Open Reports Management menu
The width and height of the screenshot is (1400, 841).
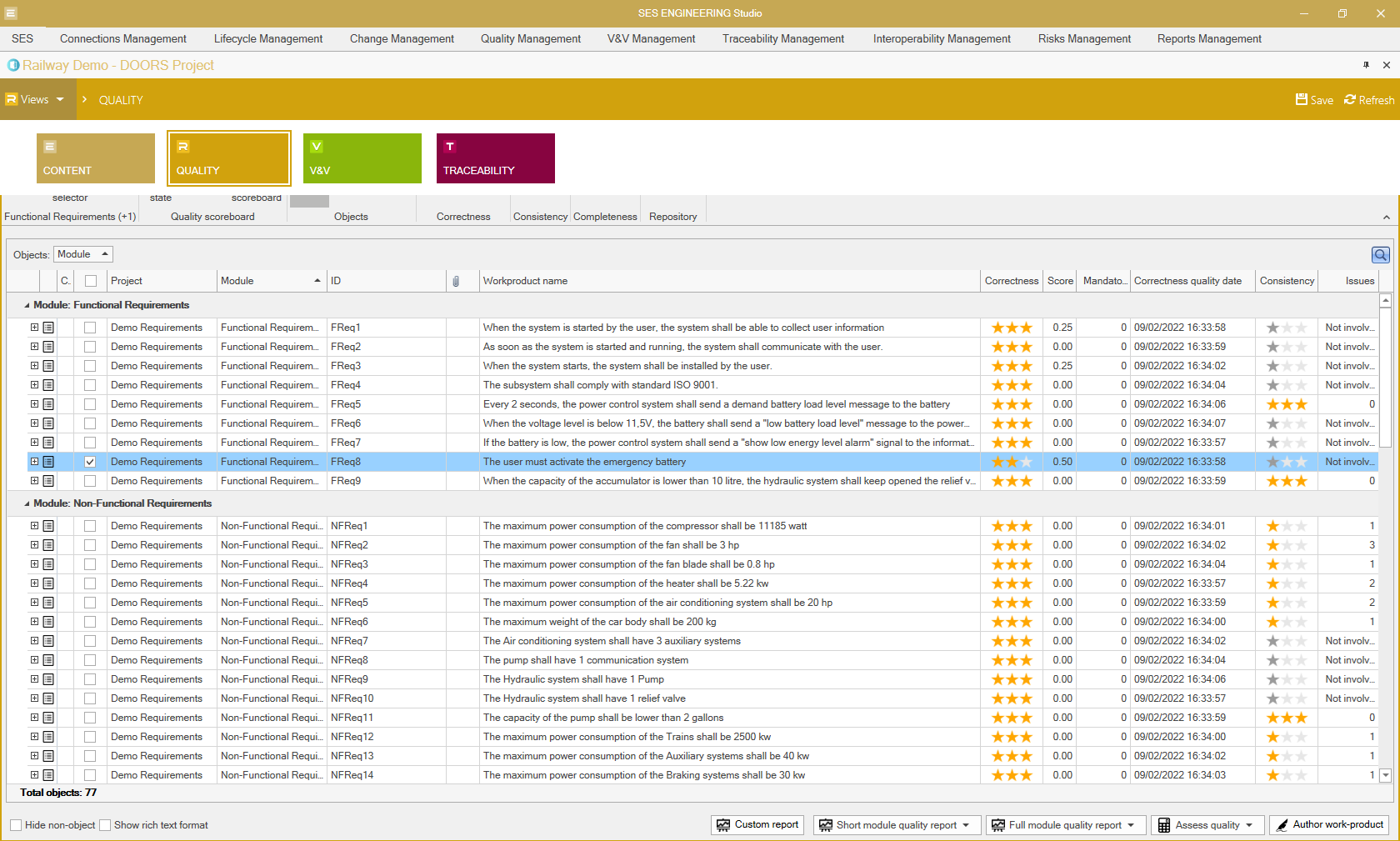click(1209, 39)
